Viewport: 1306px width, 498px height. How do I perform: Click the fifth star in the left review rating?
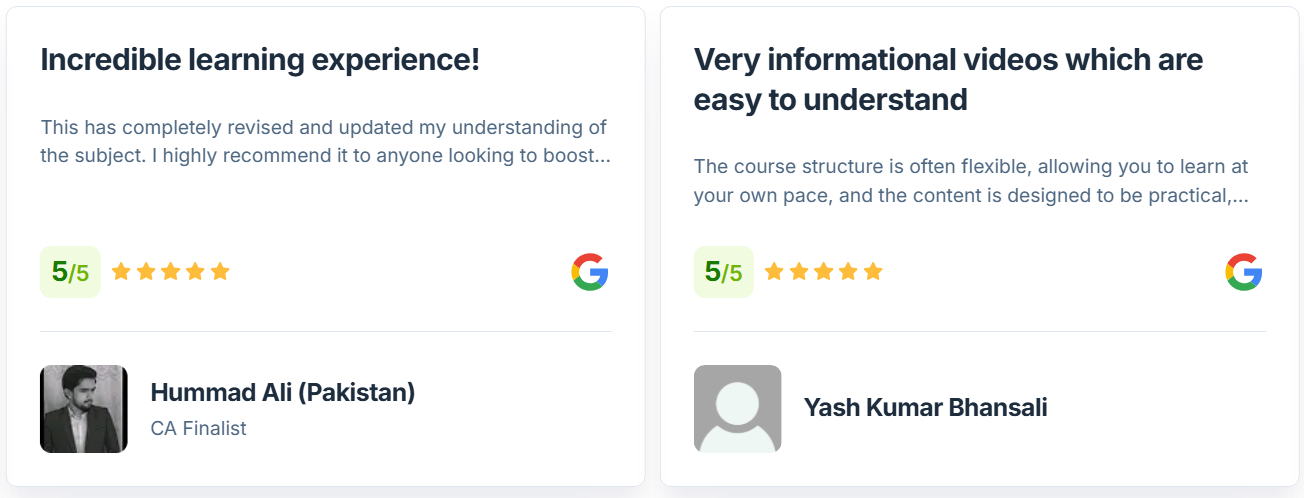coord(220,271)
